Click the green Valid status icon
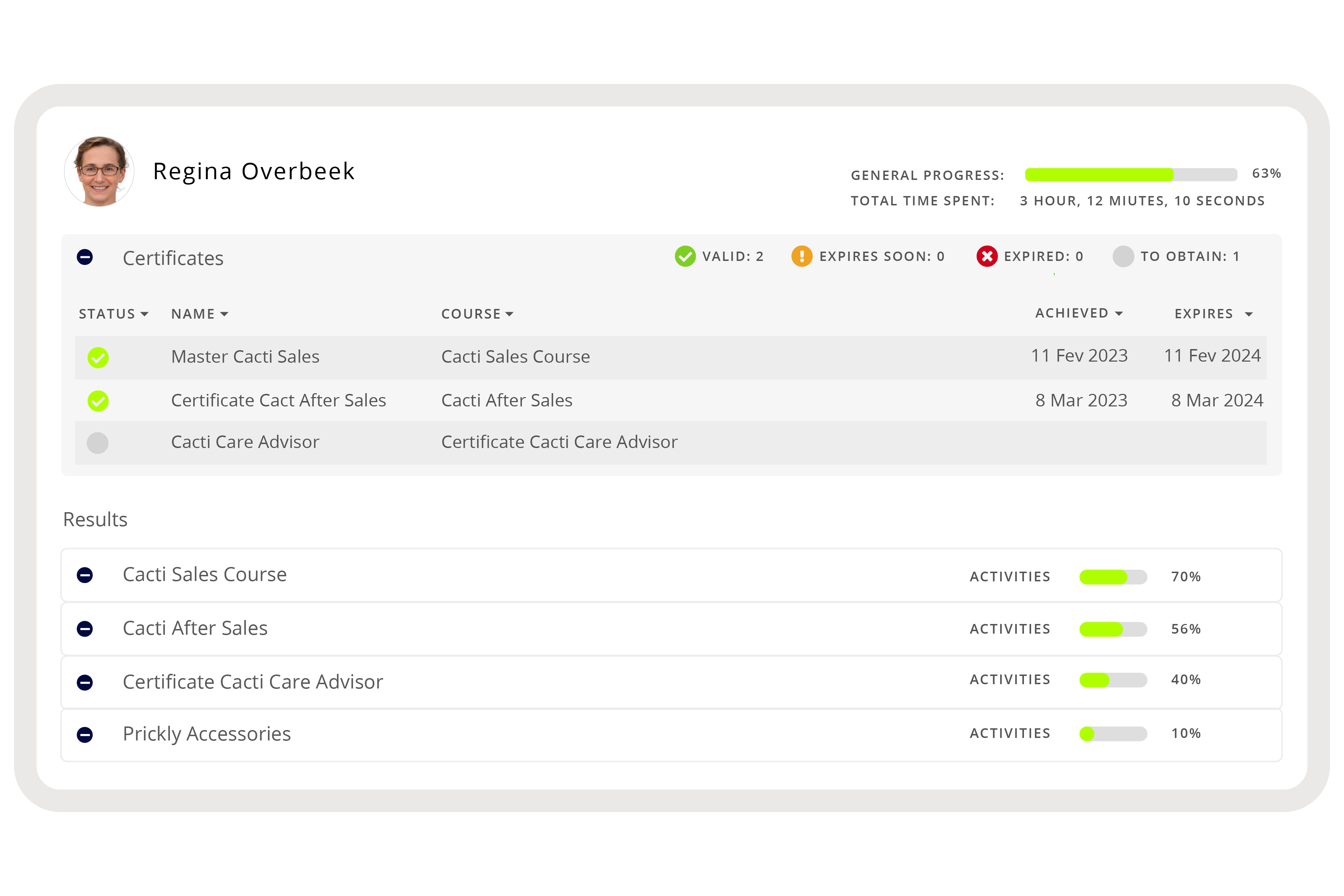The width and height of the screenshot is (1344, 896). coord(685,257)
